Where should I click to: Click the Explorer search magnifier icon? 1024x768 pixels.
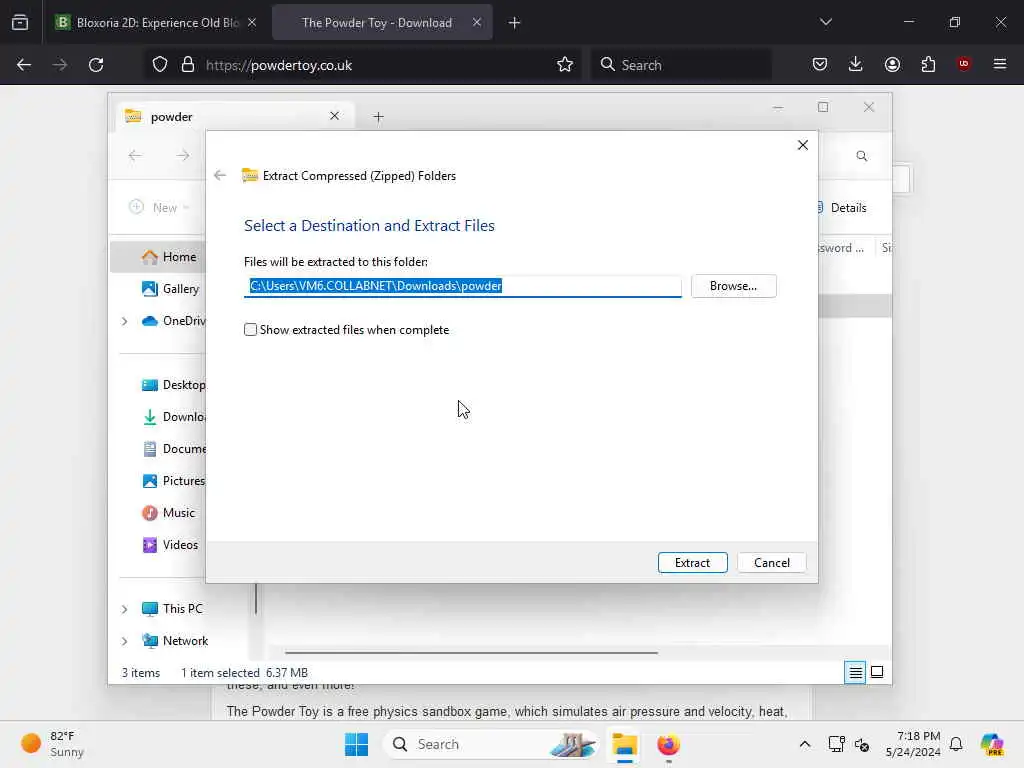(x=862, y=156)
